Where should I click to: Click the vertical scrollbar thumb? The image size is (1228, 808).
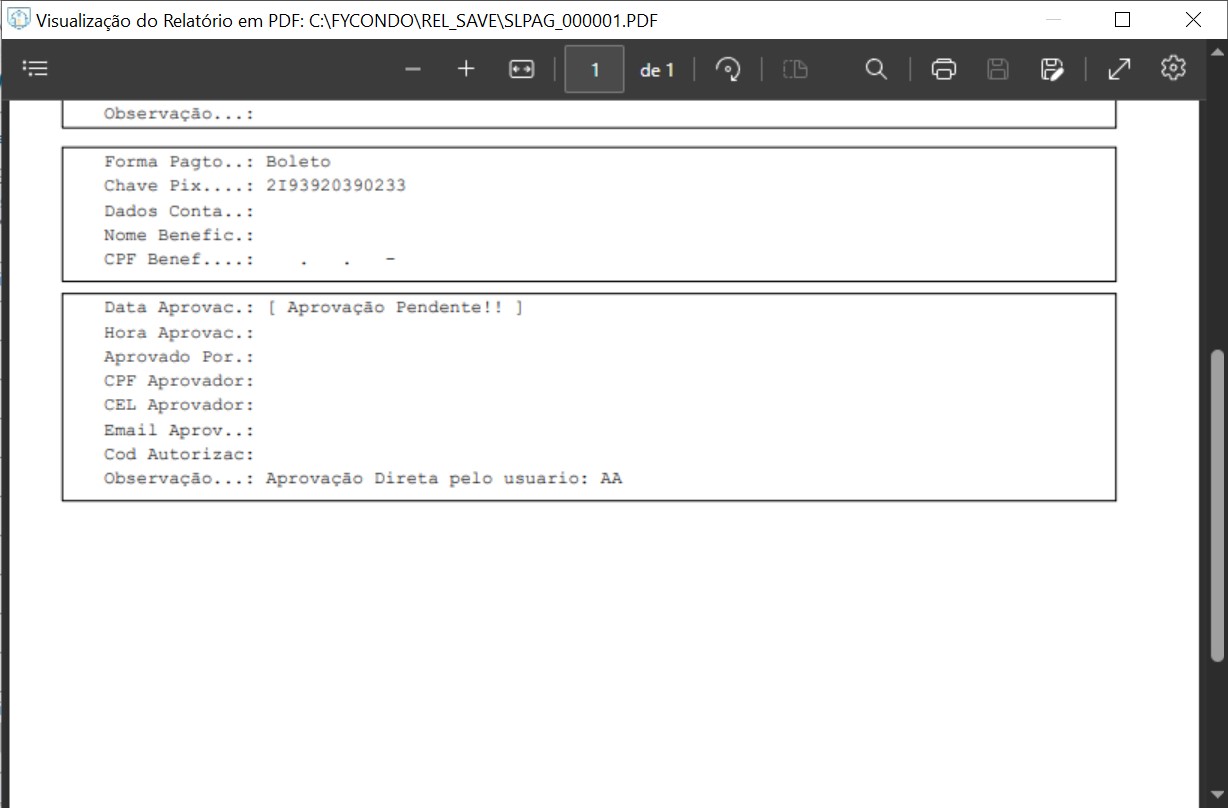pos(1216,505)
